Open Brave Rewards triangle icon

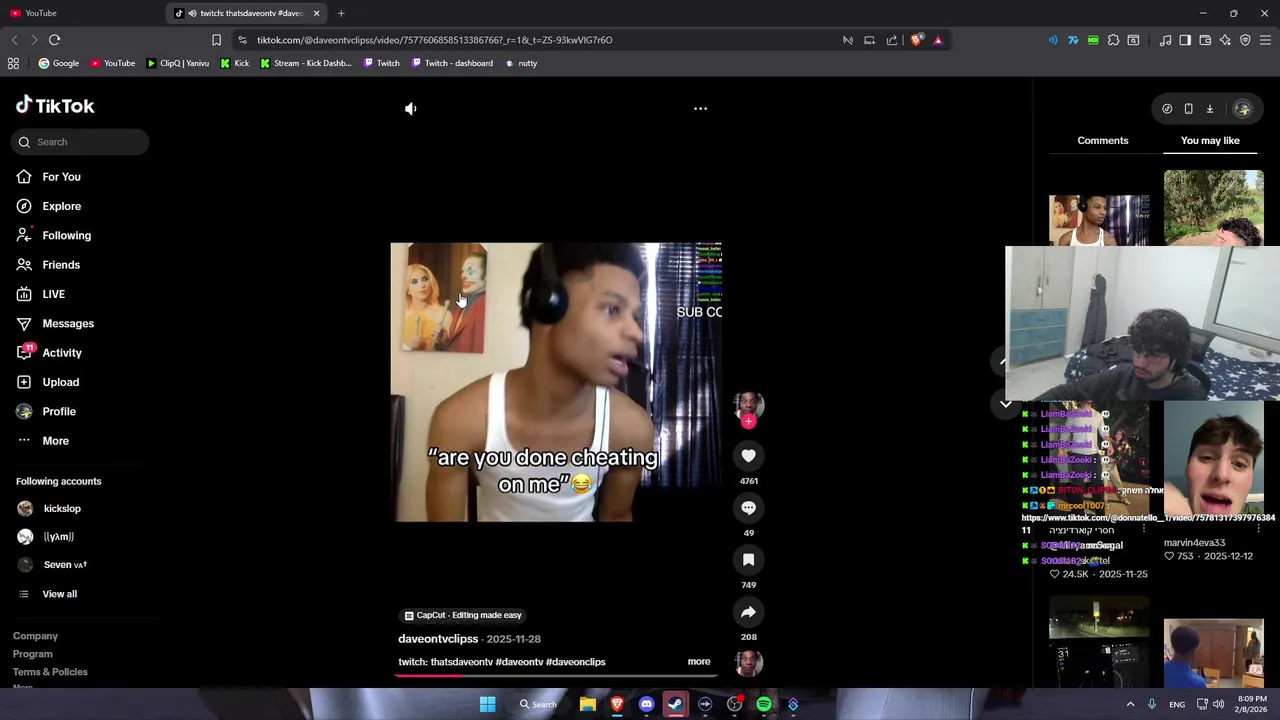click(938, 40)
